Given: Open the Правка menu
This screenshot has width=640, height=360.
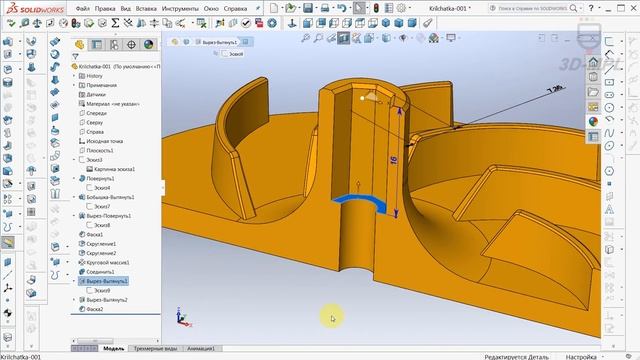Looking at the screenshot, I should [105, 8].
